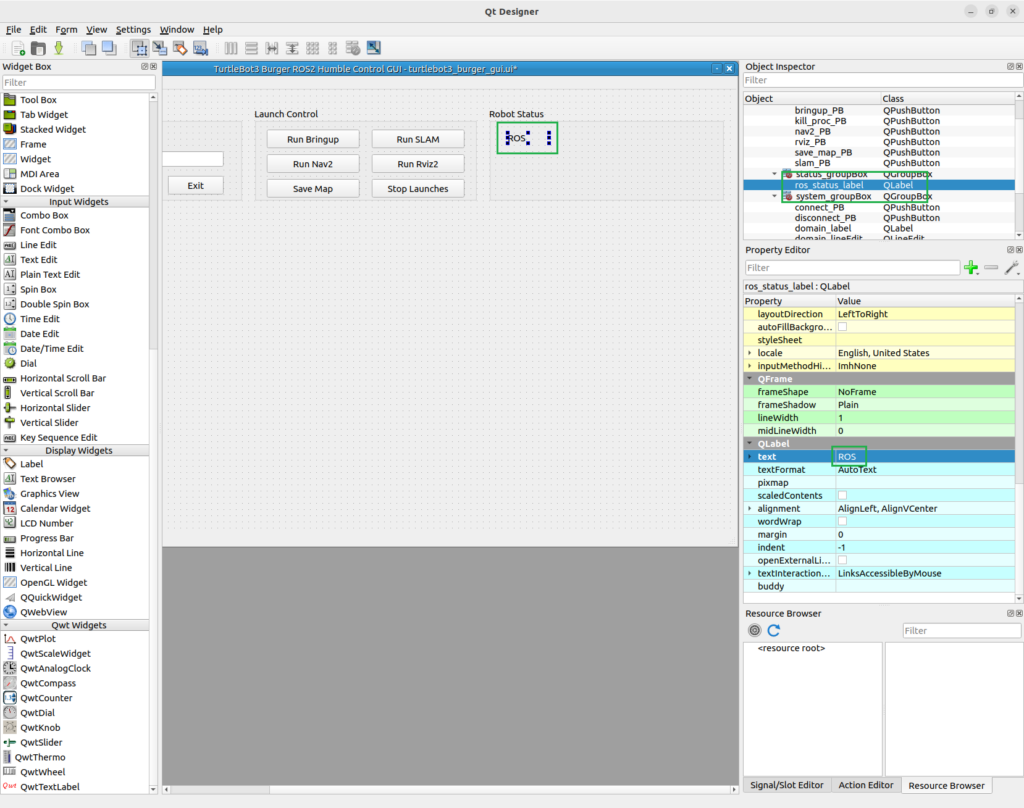Expand the locale property

(x=750, y=353)
